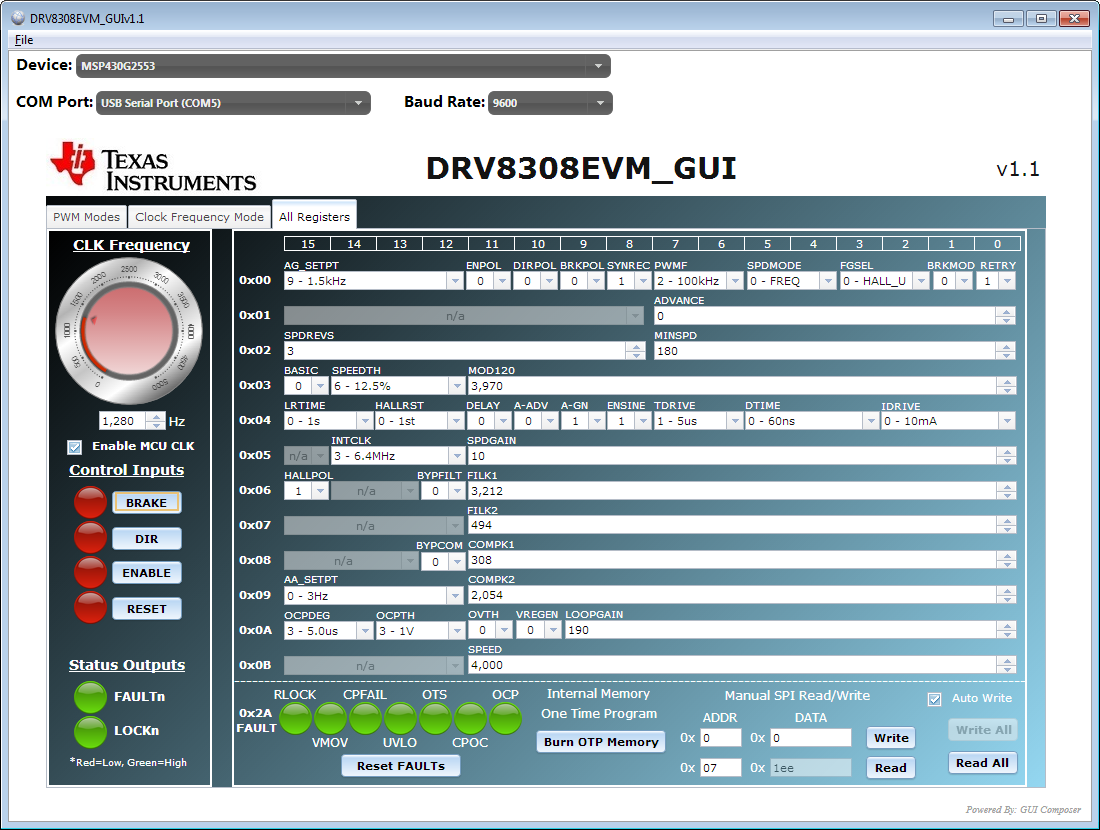Open the Device dropdown MSP430G2553
The width and height of the screenshot is (1100, 830).
(x=343, y=66)
